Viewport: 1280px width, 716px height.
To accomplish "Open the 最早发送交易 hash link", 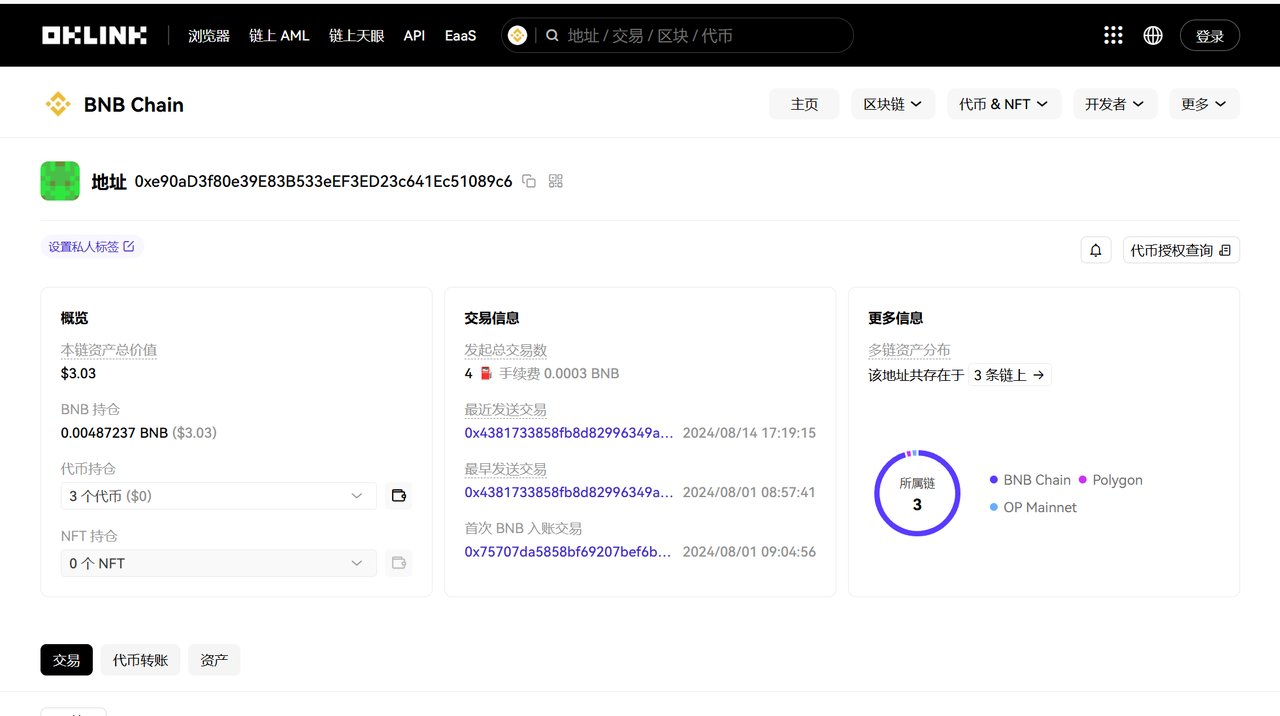I will 569,492.
